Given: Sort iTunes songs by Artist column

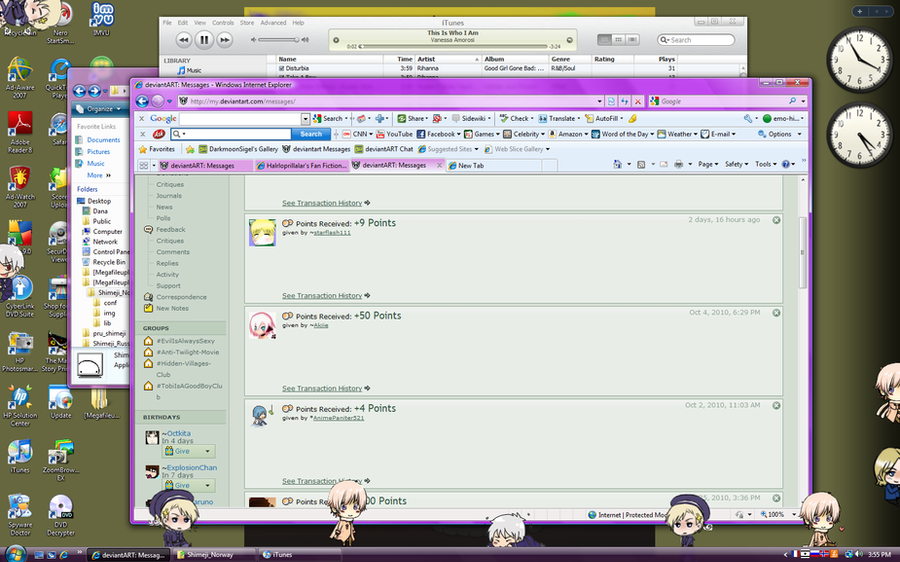Looking at the screenshot, I should pyautogui.click(x=448, y=59).
